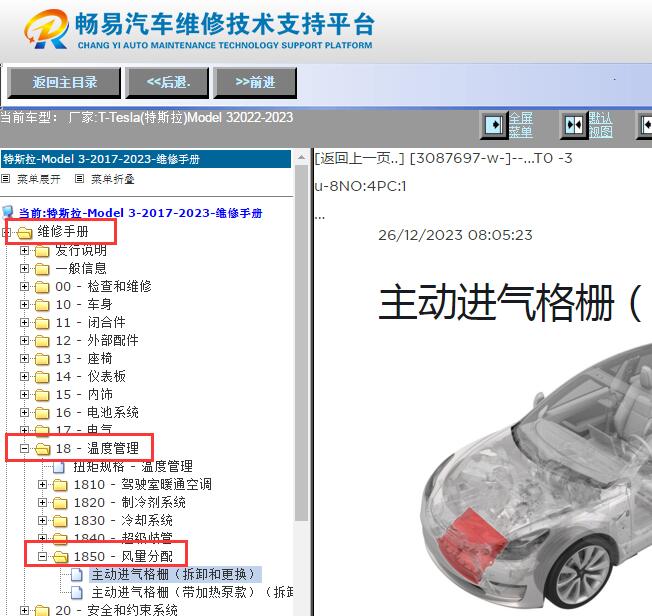Screen dimensions: 652x616
Task: Click the book icon beside 当前:特斯拉
Action: [x=8, y=213]
